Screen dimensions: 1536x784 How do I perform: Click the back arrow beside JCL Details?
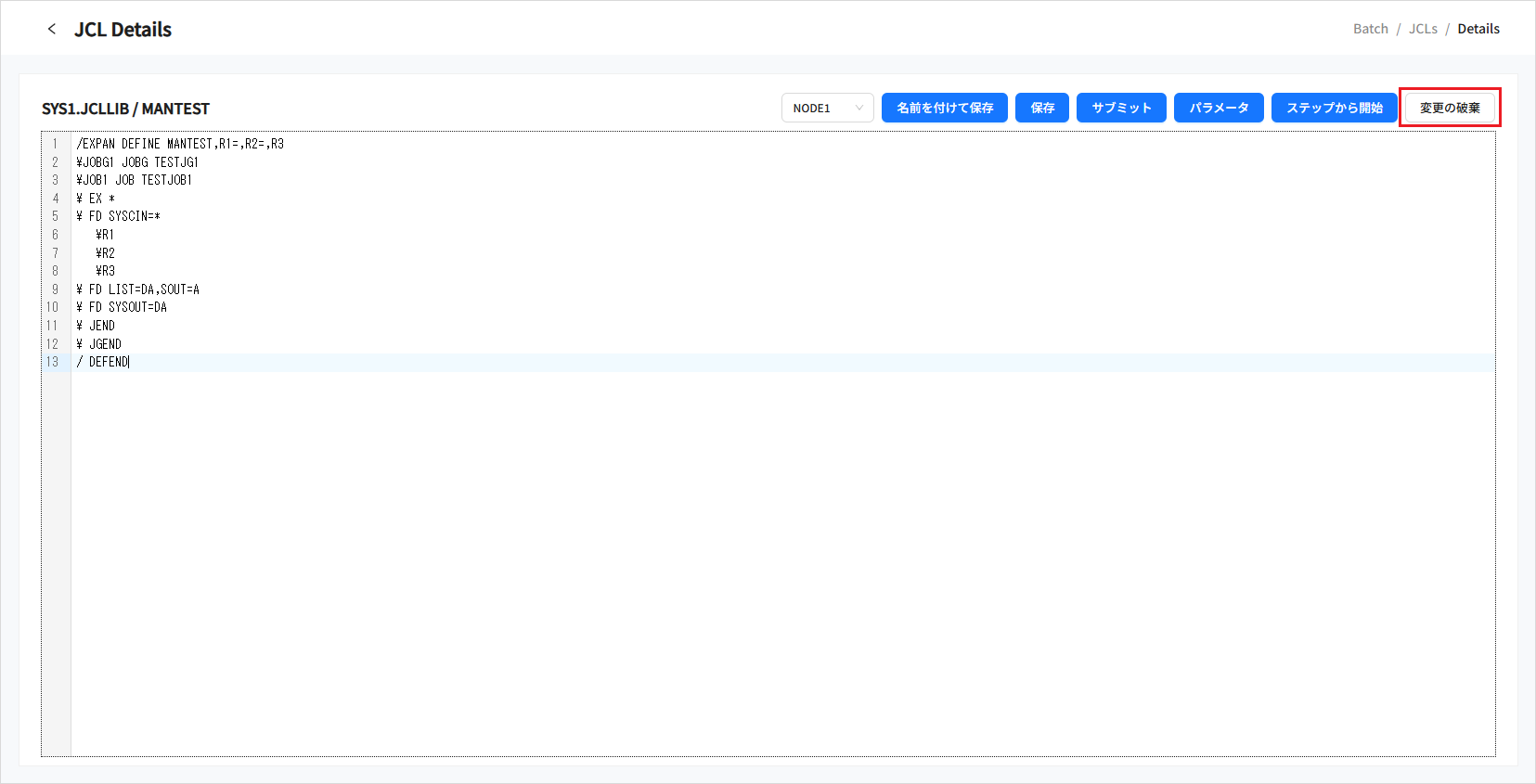pyautogui.click(x=52, y=29)
